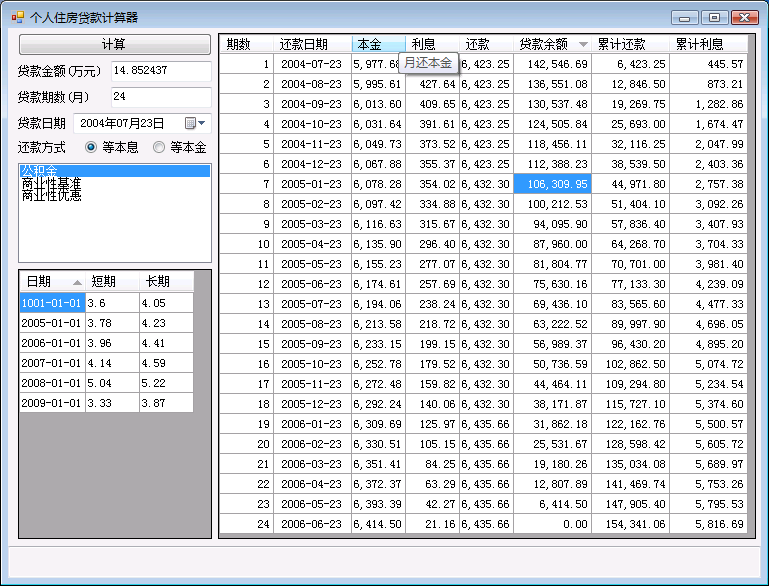Click the 累计利息 column header
The image size is (769, 586).
[708, 44]
